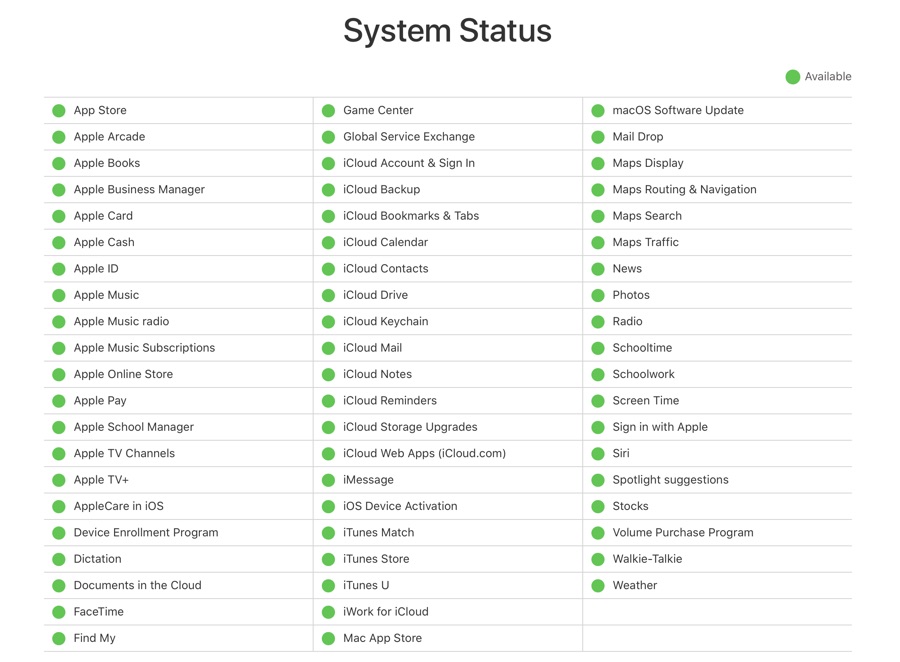The height and width of the screenshot is (662, 900).
Task: Open the iCloud Drive status entry
Action: (448, 295)
